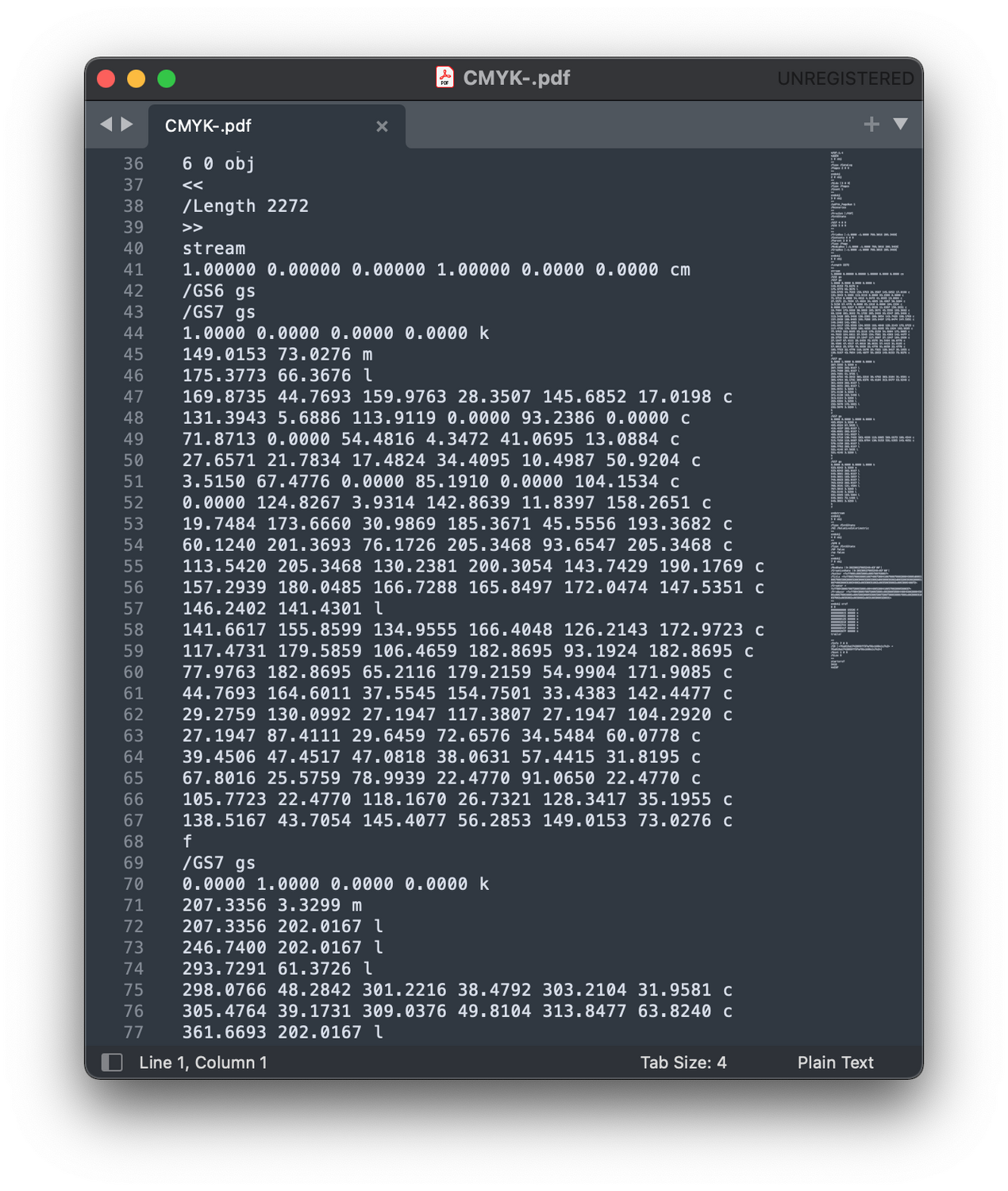Click the '/Length 2272' text line

[x=245, y=206]
